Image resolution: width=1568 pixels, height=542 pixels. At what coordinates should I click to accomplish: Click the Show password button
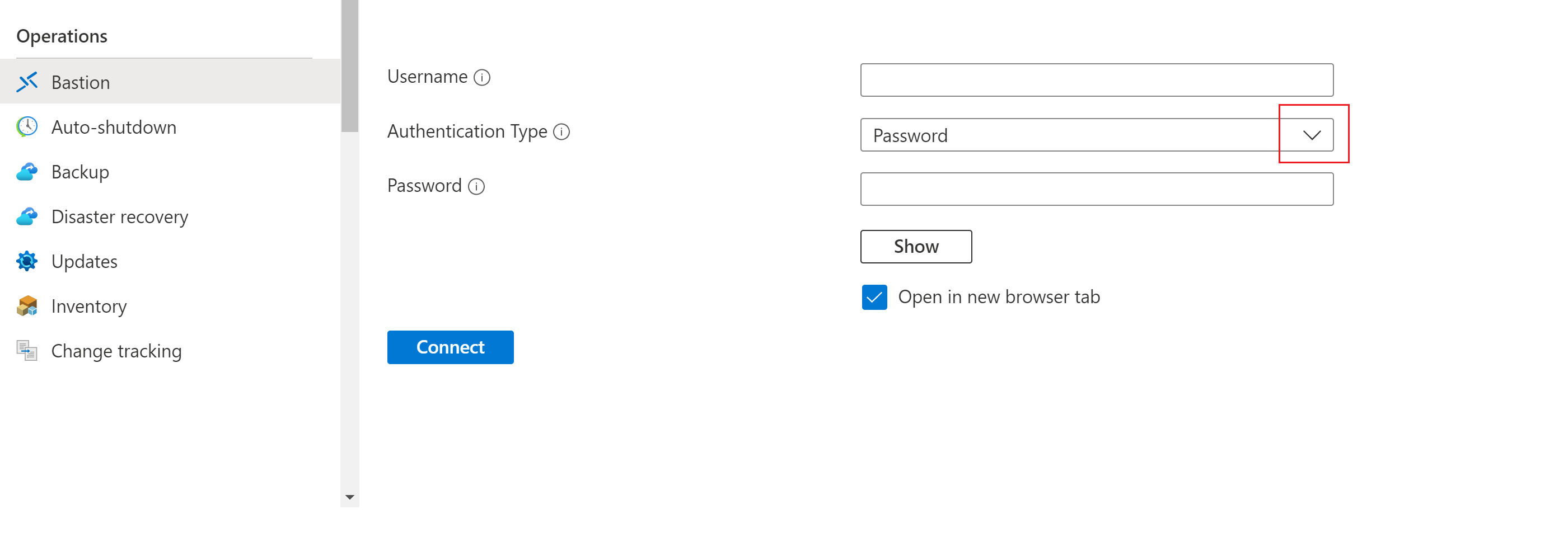[915, 246]
